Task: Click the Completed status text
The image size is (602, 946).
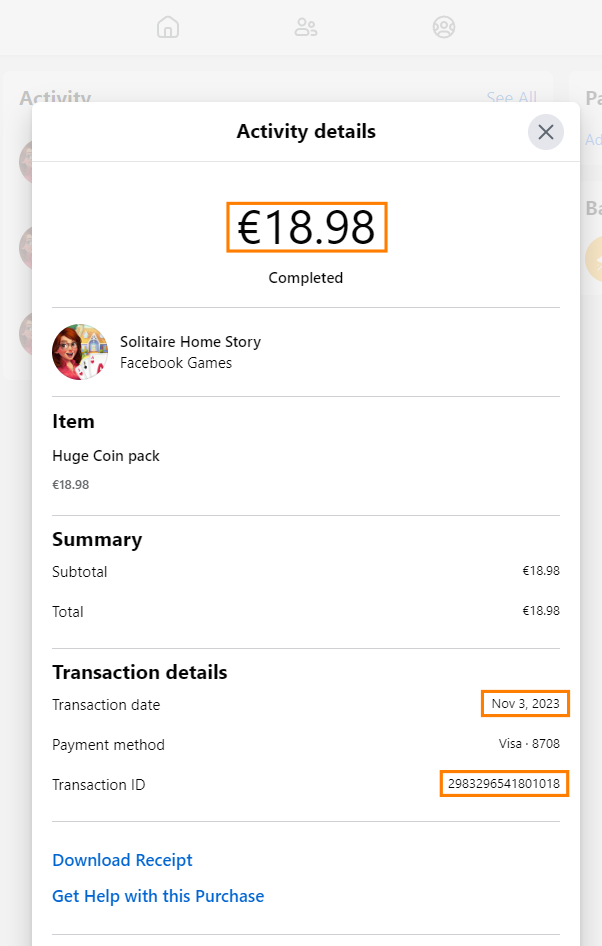Action: [x=306, y=278]
